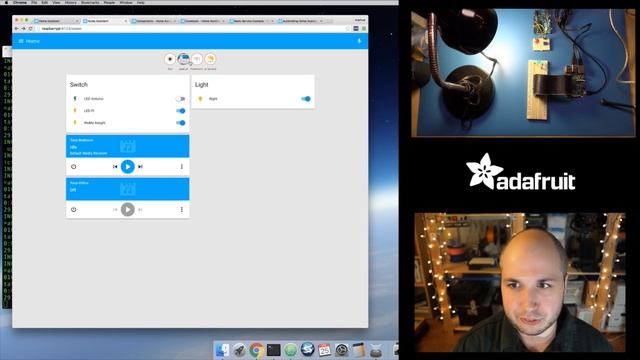
Task: Open the hamburger menu beside Home
Action: tap(21, 41)
